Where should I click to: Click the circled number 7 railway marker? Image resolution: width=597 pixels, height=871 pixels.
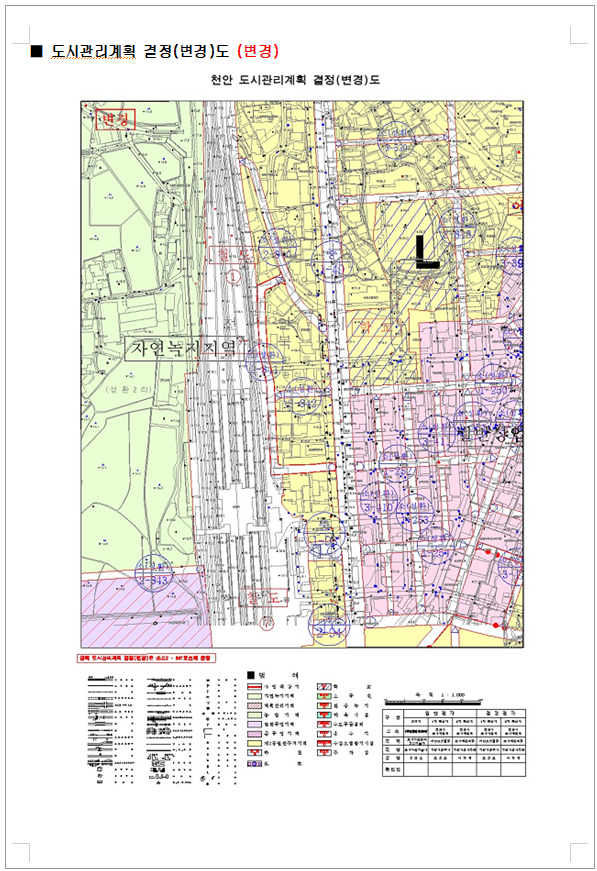click(x=267, y=623)
